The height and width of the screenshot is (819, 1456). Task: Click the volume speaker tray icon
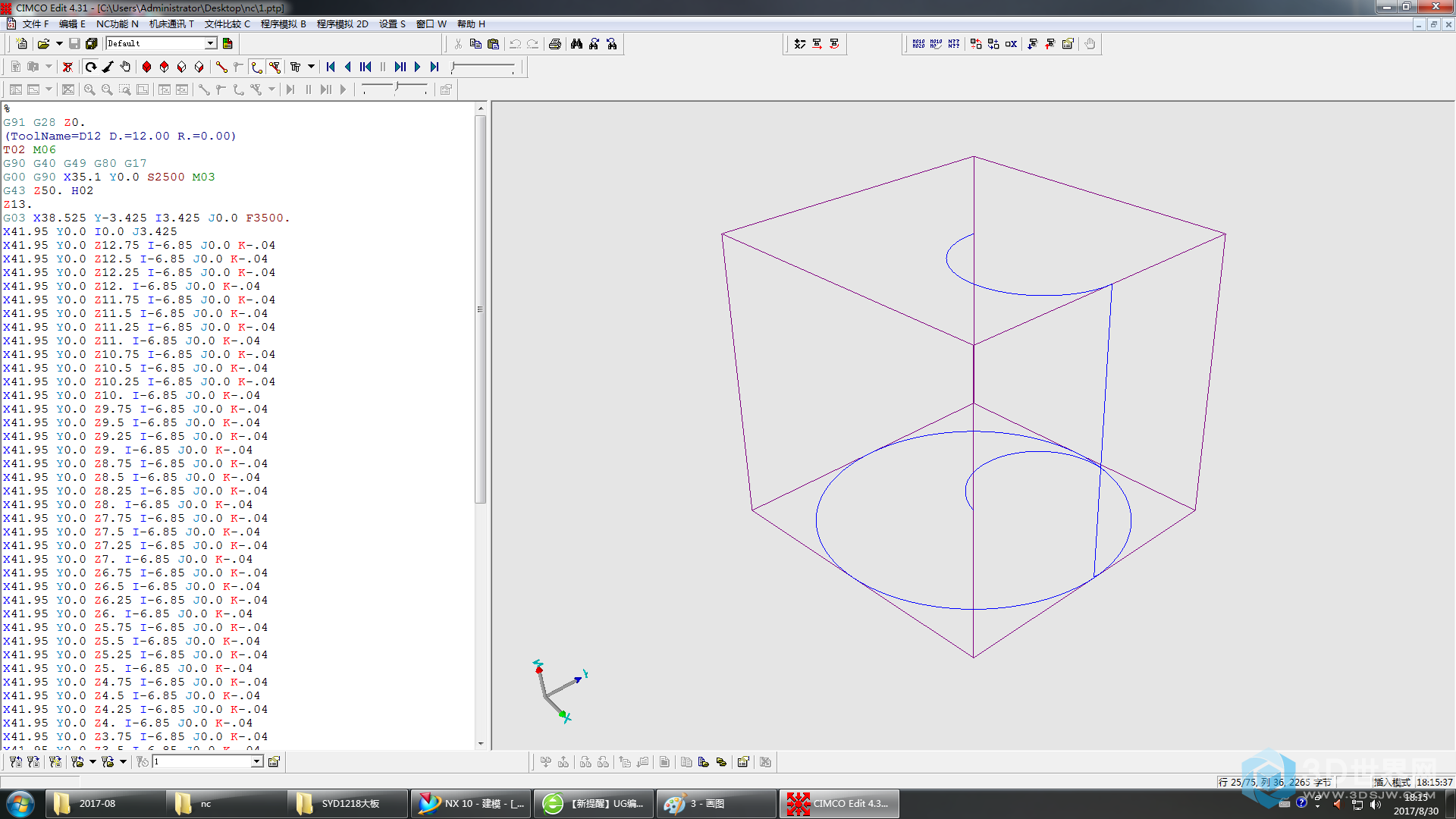(x=1376, y=805)
